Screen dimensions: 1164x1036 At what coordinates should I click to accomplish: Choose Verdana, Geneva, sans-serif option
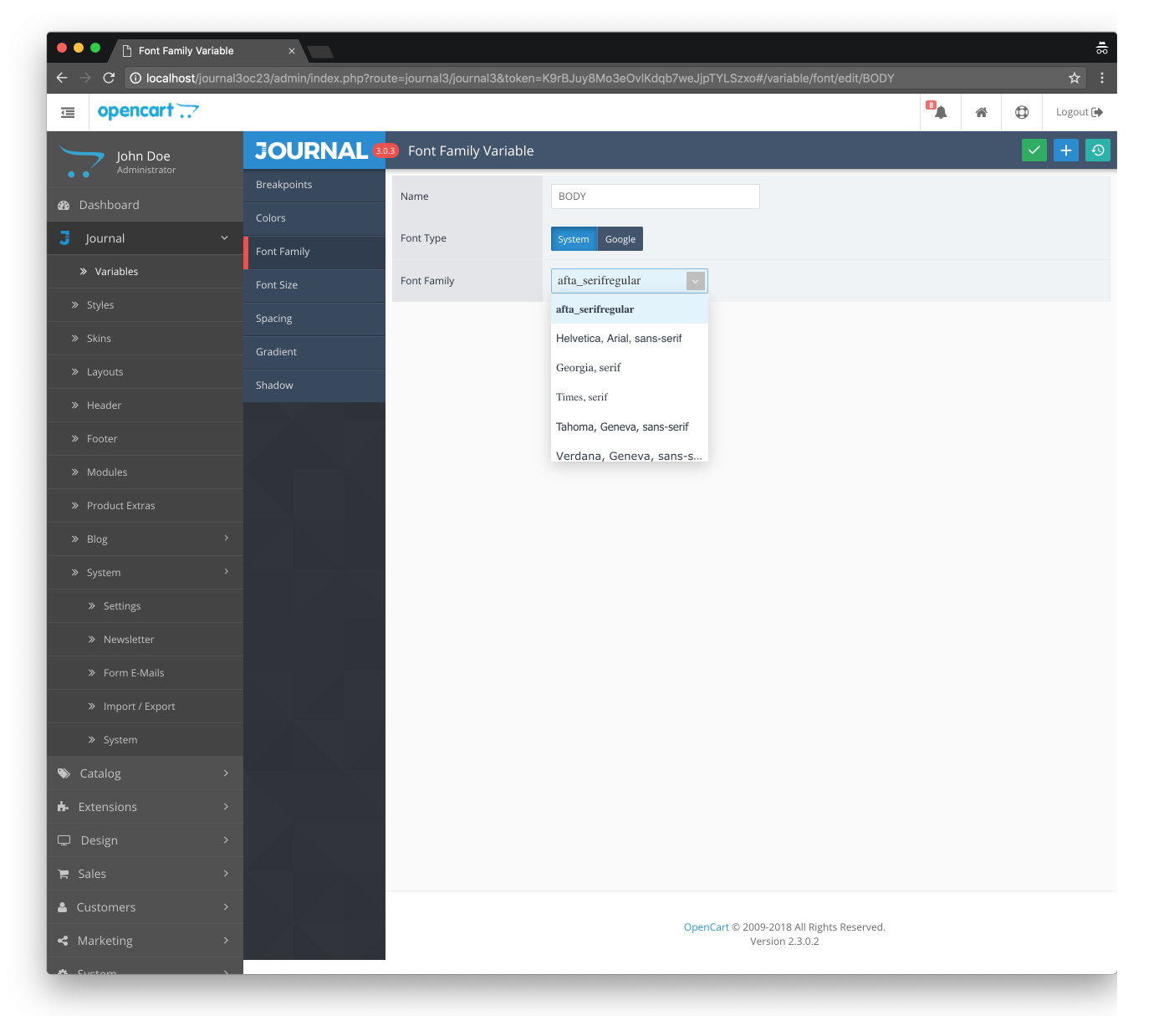coord(630,452)
